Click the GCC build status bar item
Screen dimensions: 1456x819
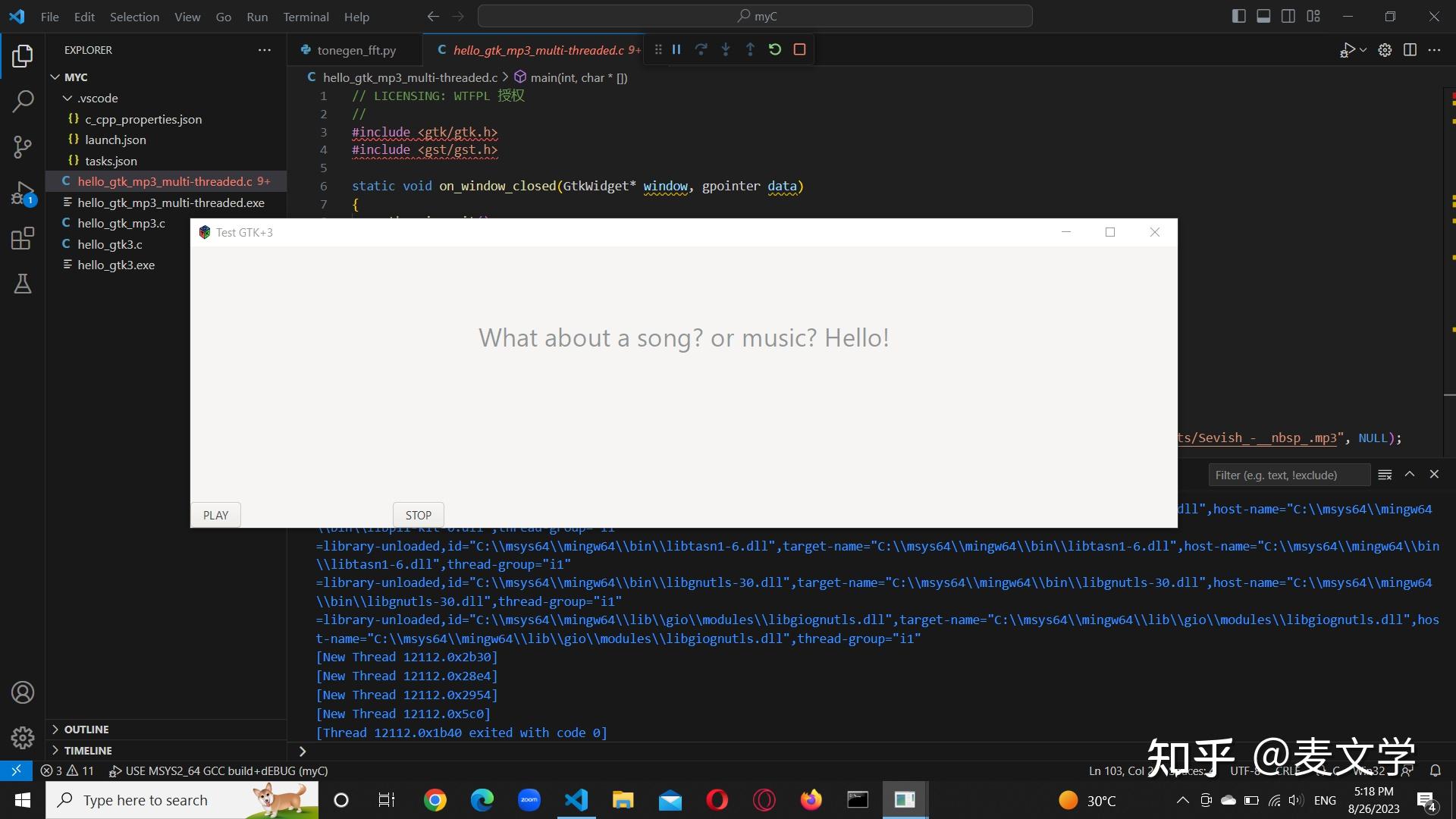pyautogui.click(x=223, y=770)
